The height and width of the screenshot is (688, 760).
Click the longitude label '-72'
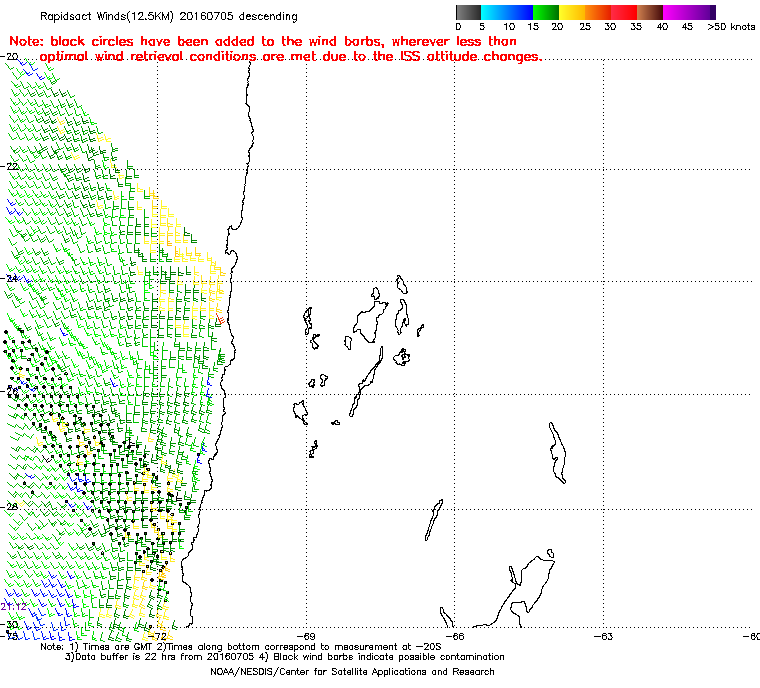pos(158,636)
